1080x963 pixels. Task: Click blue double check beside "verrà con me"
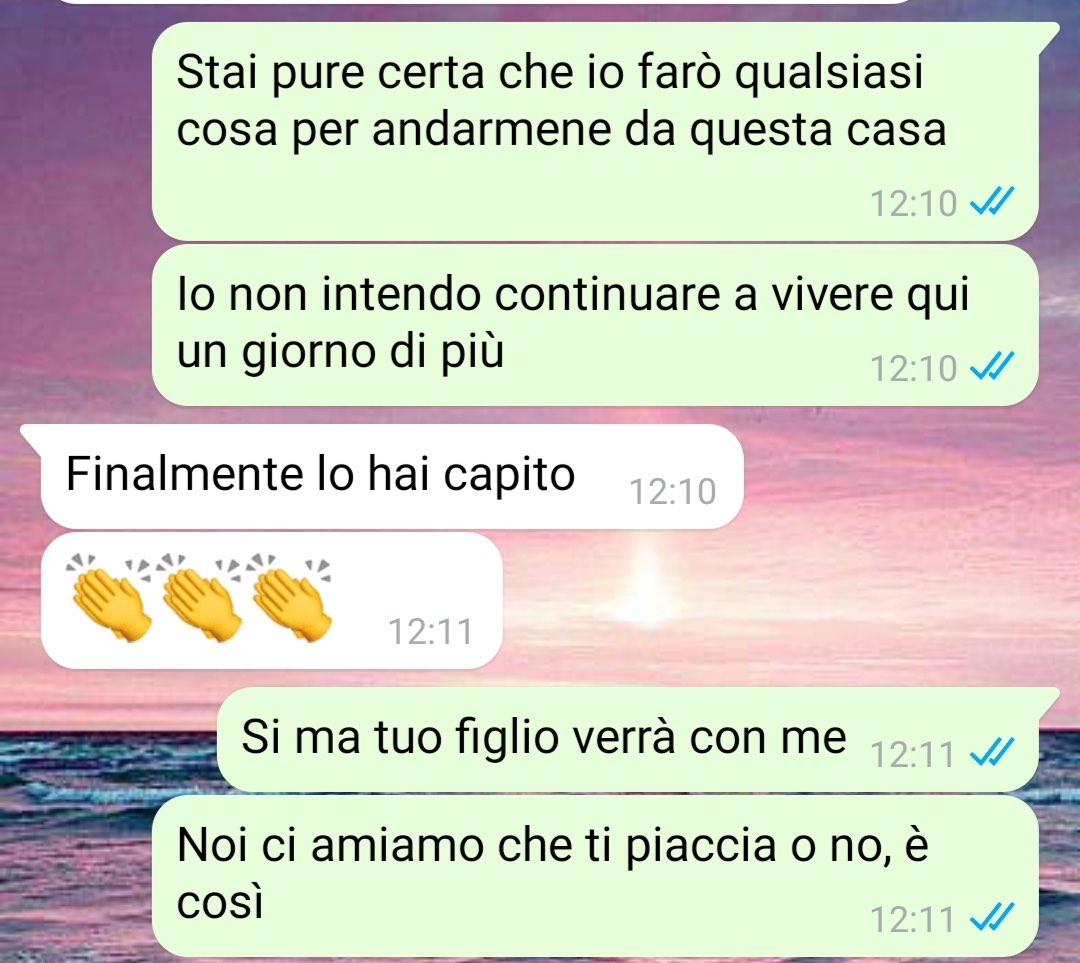click(991, 753)
